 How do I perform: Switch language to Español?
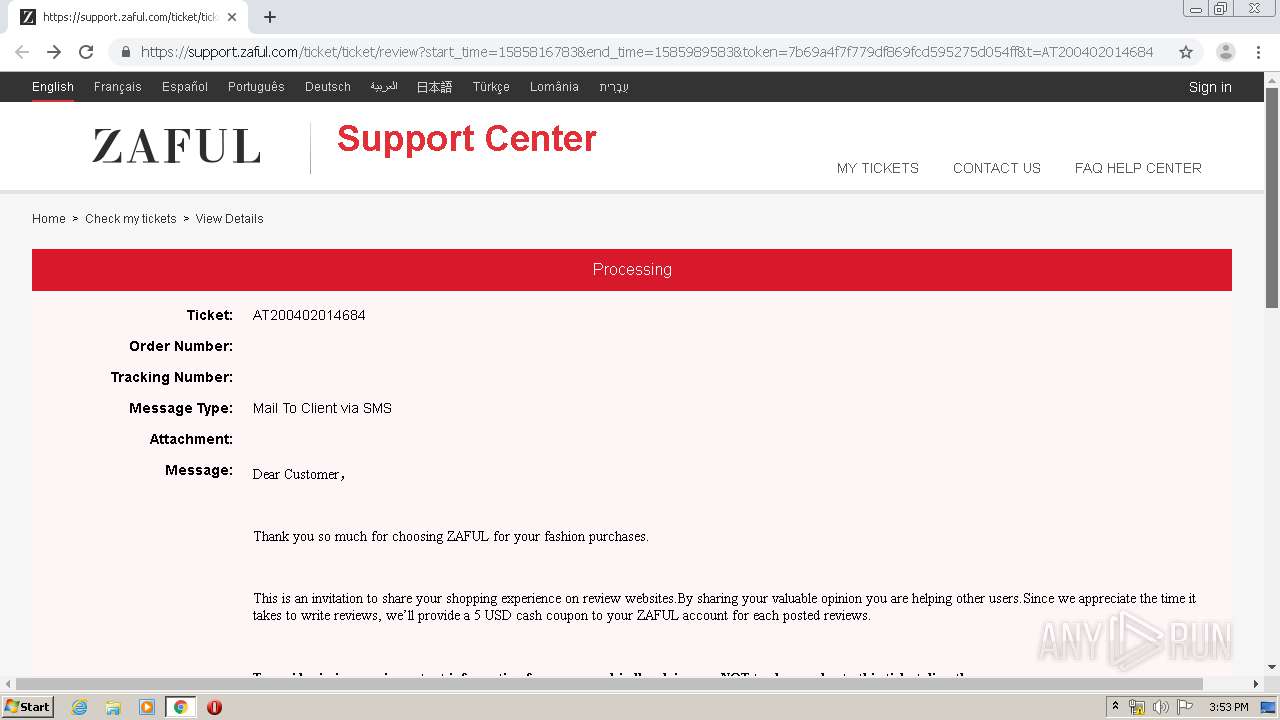pos(185,87)
